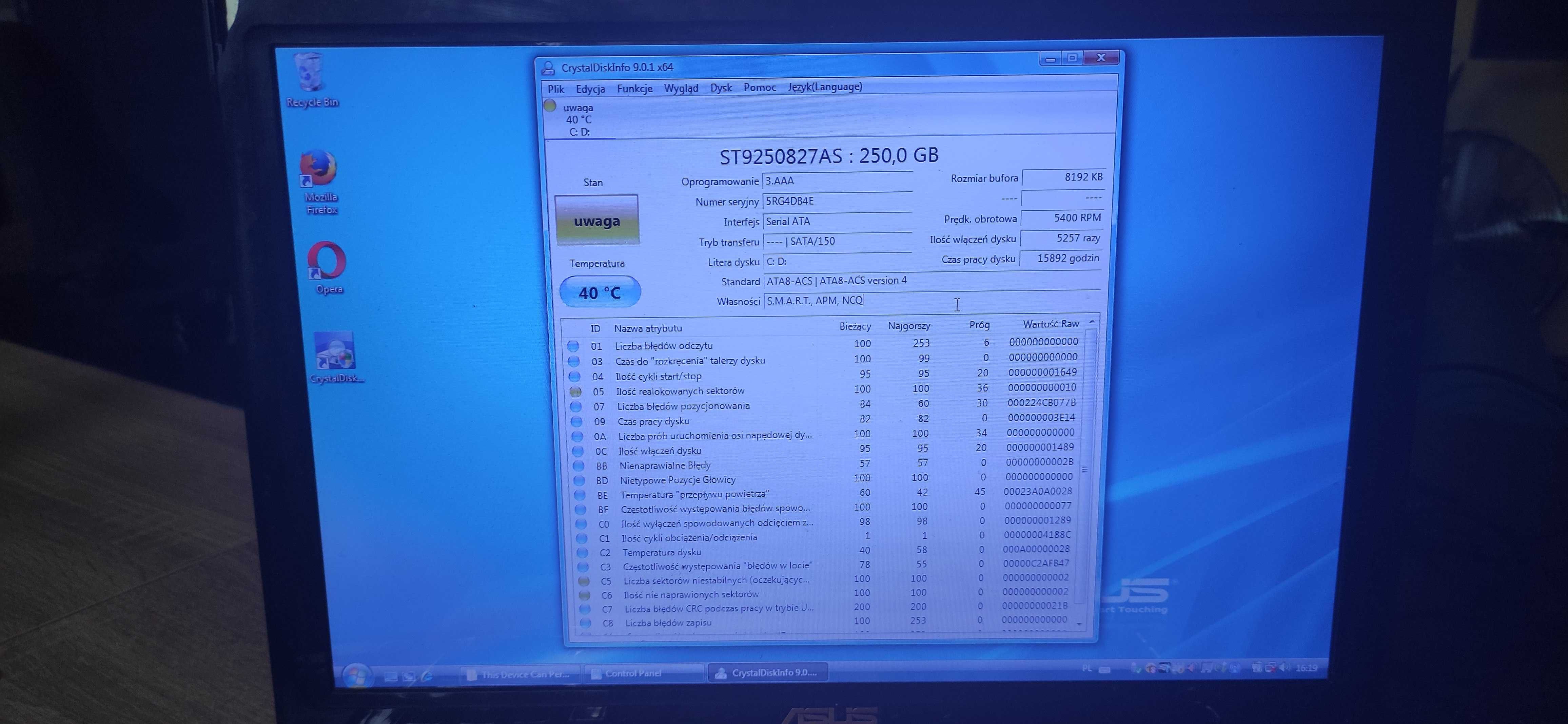The width and height of the screenshot is (1568, 724).
Task: Select row C8 Liczba błędów zapisu
Action: pos(824,622)
